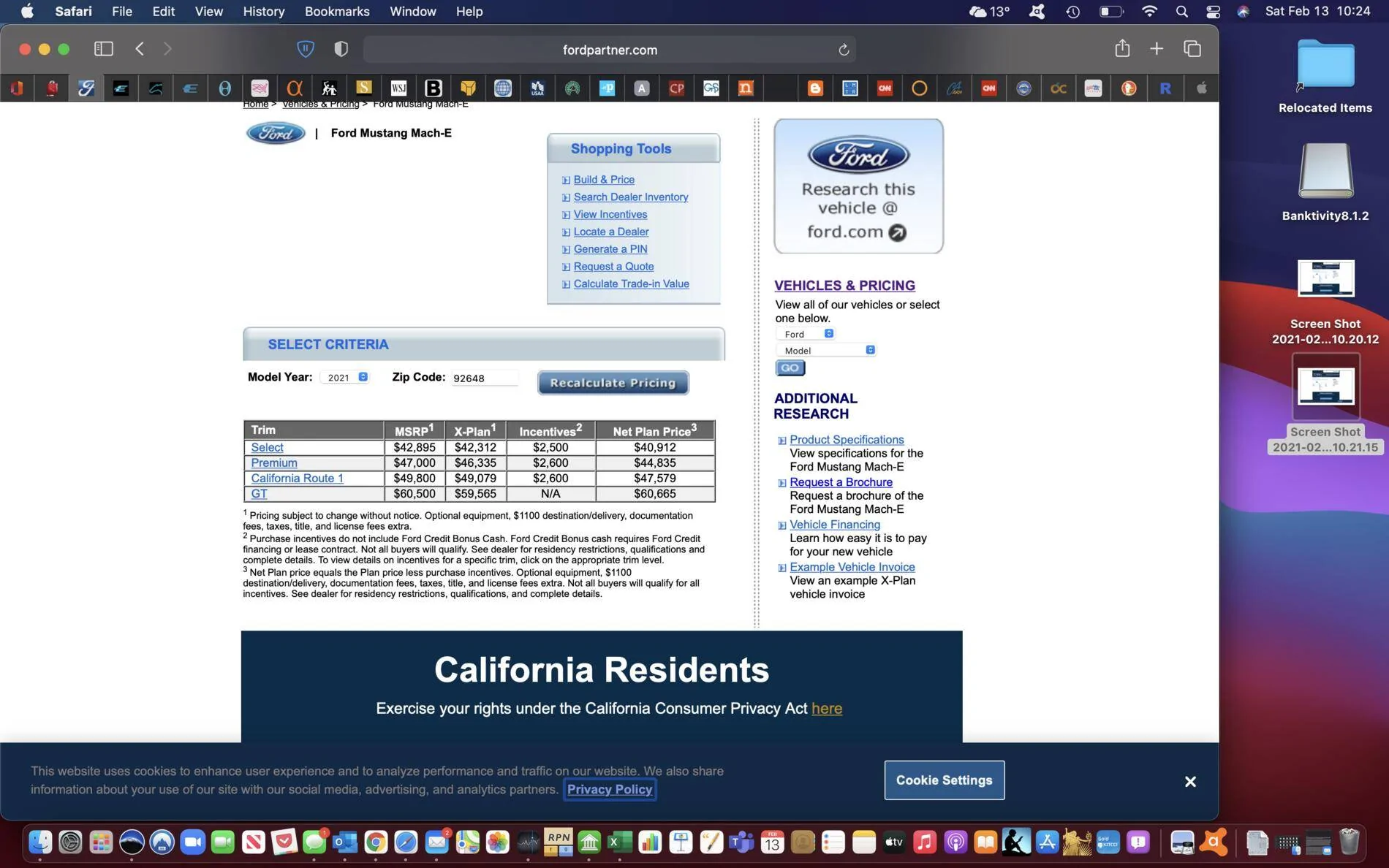This screenshot has height=868, width=1389.
Task: Open the Office favorites tab
Action: (17, 88)
